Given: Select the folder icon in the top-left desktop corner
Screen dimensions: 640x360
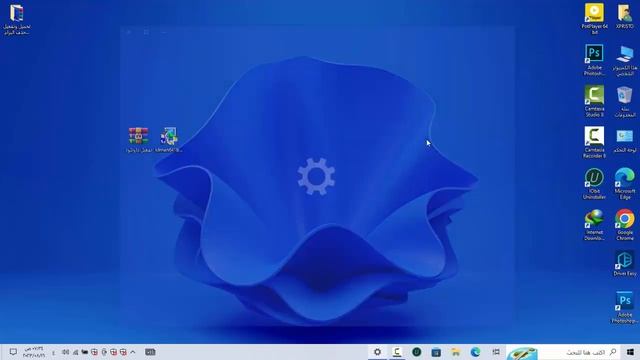Looking at the screenshot, I should [17, 19].
